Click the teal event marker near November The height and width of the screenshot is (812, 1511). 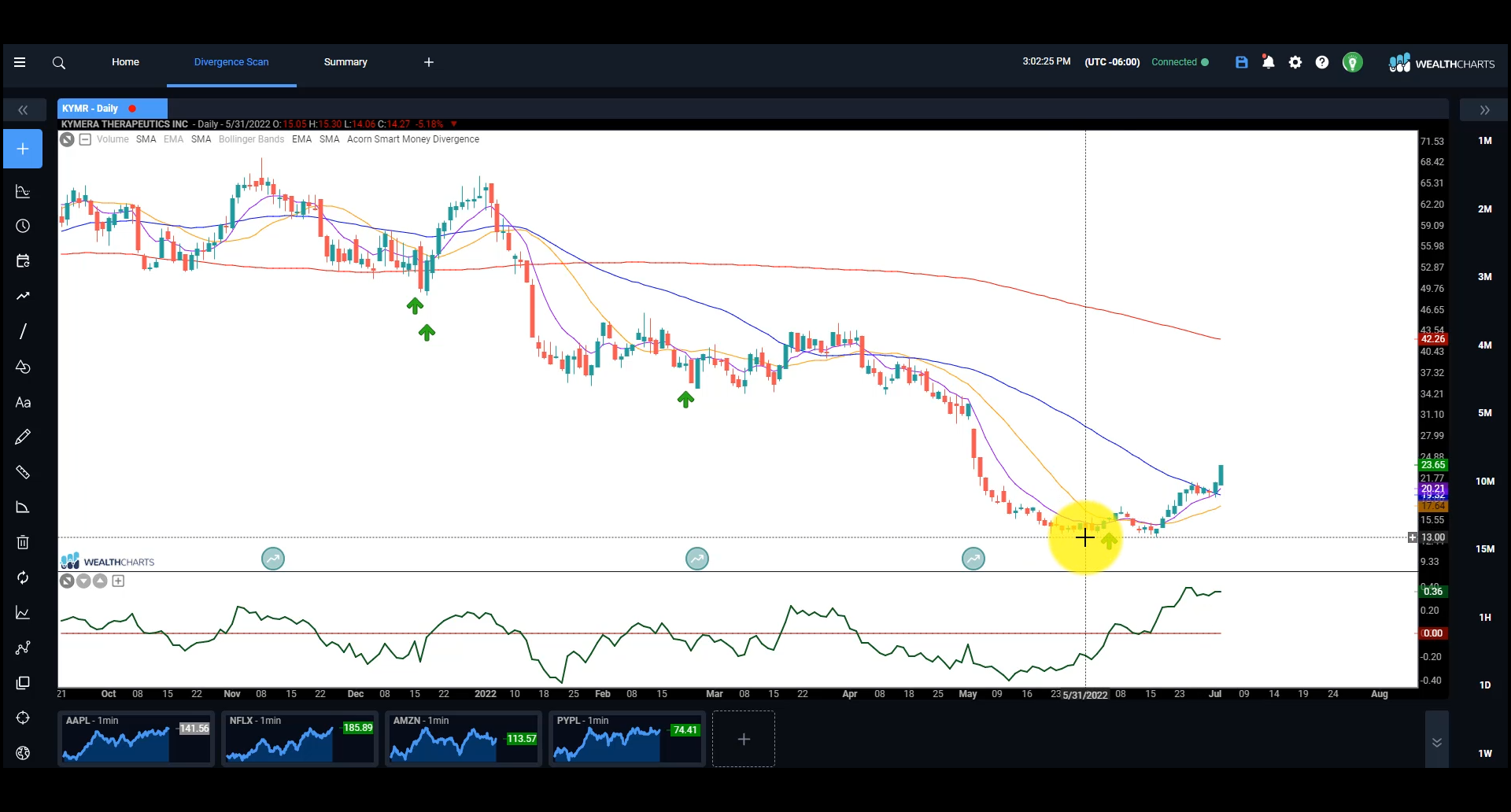click(273, 559)
